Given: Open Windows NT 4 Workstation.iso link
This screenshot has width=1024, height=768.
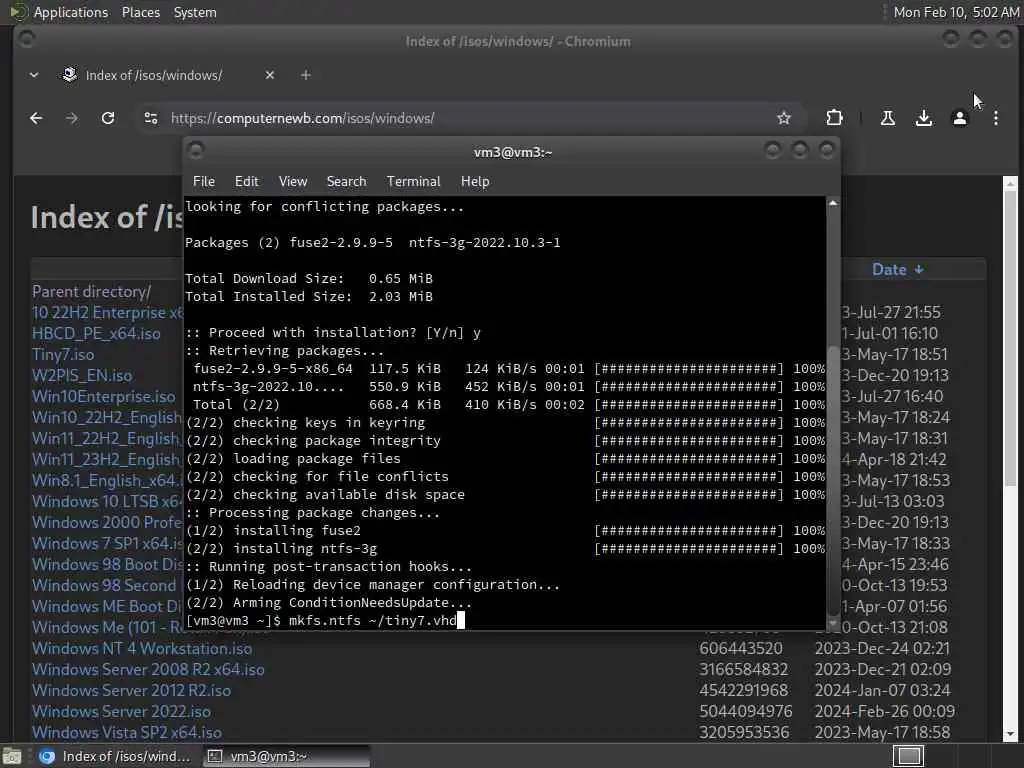Looking at the screenshot, I should coord(142,648).
